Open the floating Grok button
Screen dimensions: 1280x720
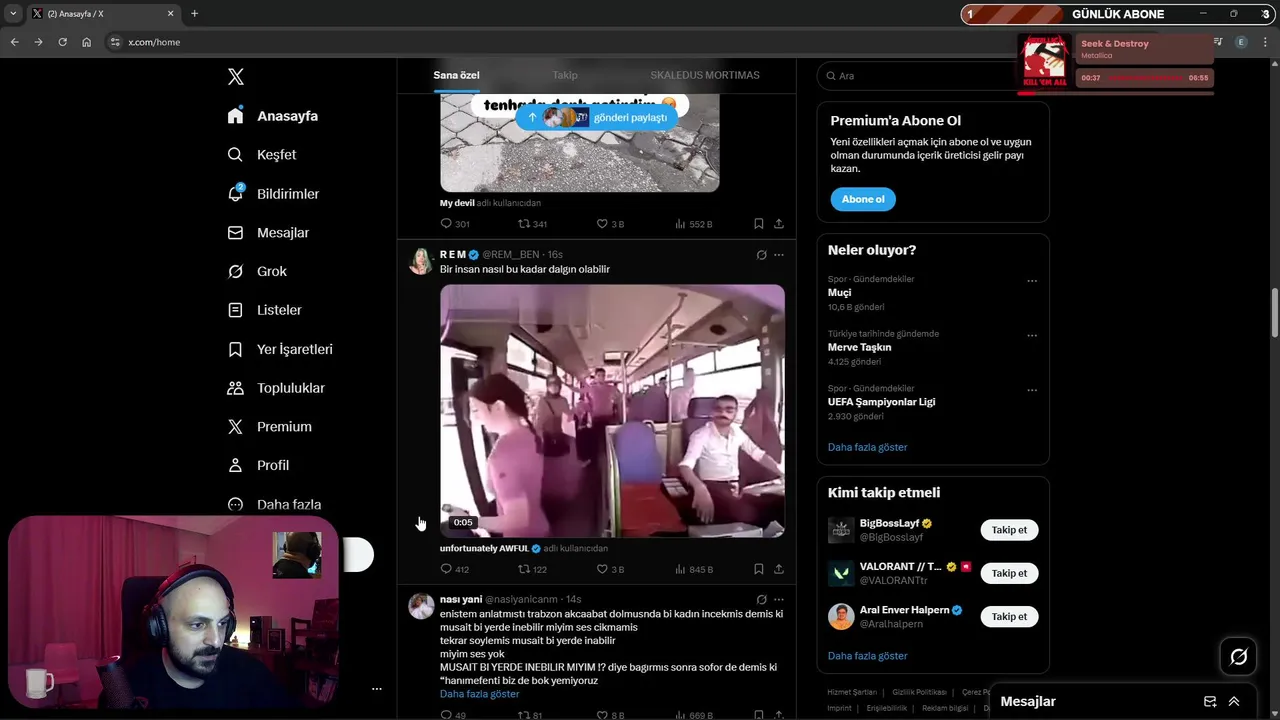coord(1238,657)
